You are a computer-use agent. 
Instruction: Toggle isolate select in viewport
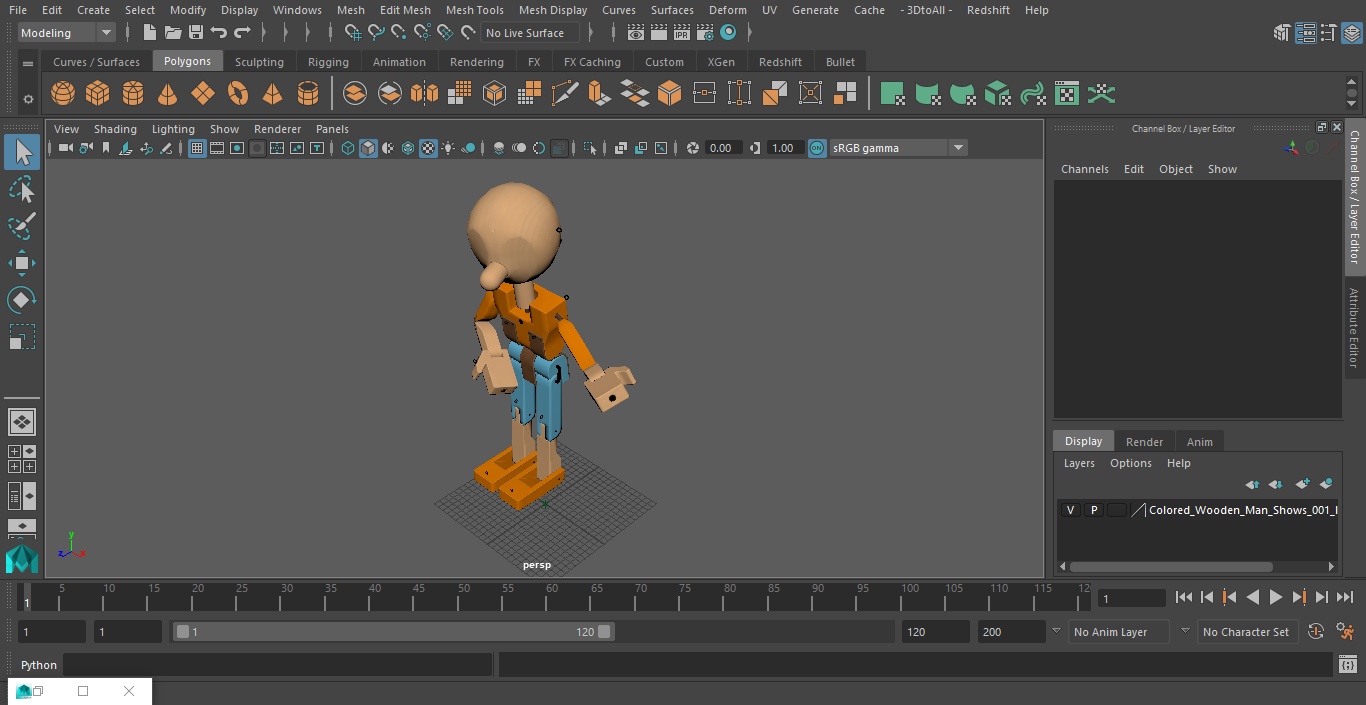pos(590,148)
